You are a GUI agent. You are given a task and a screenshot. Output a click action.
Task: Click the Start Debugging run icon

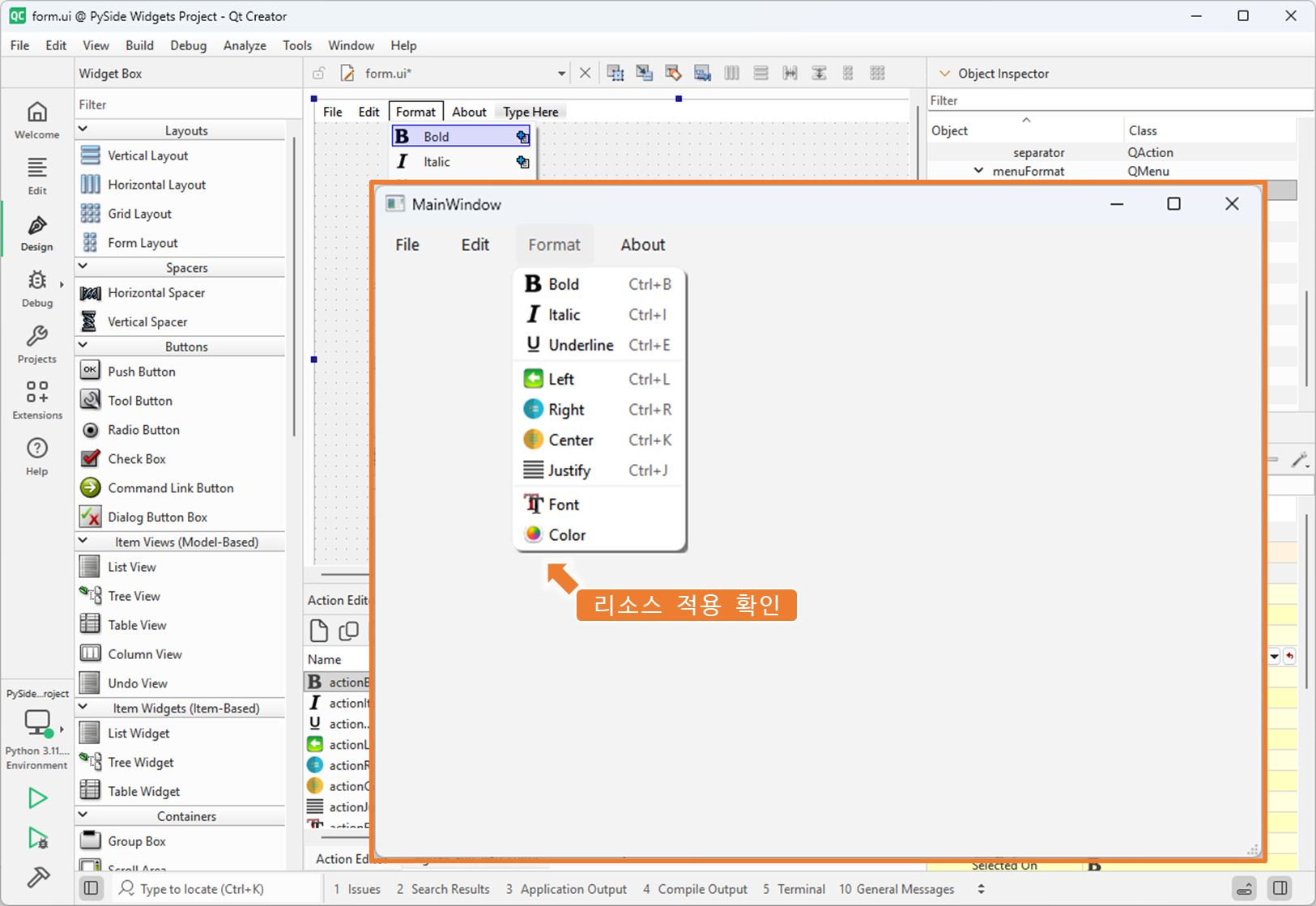(x=37, y=838)
